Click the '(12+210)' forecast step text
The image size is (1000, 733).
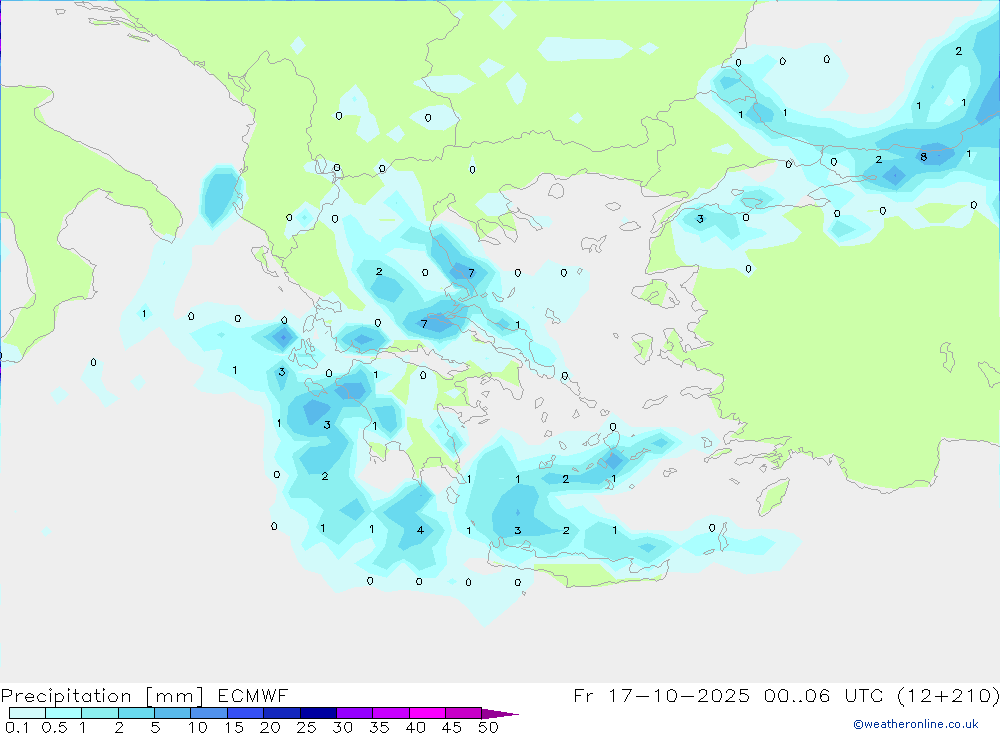pyautogui.click(x=948, y=695)
